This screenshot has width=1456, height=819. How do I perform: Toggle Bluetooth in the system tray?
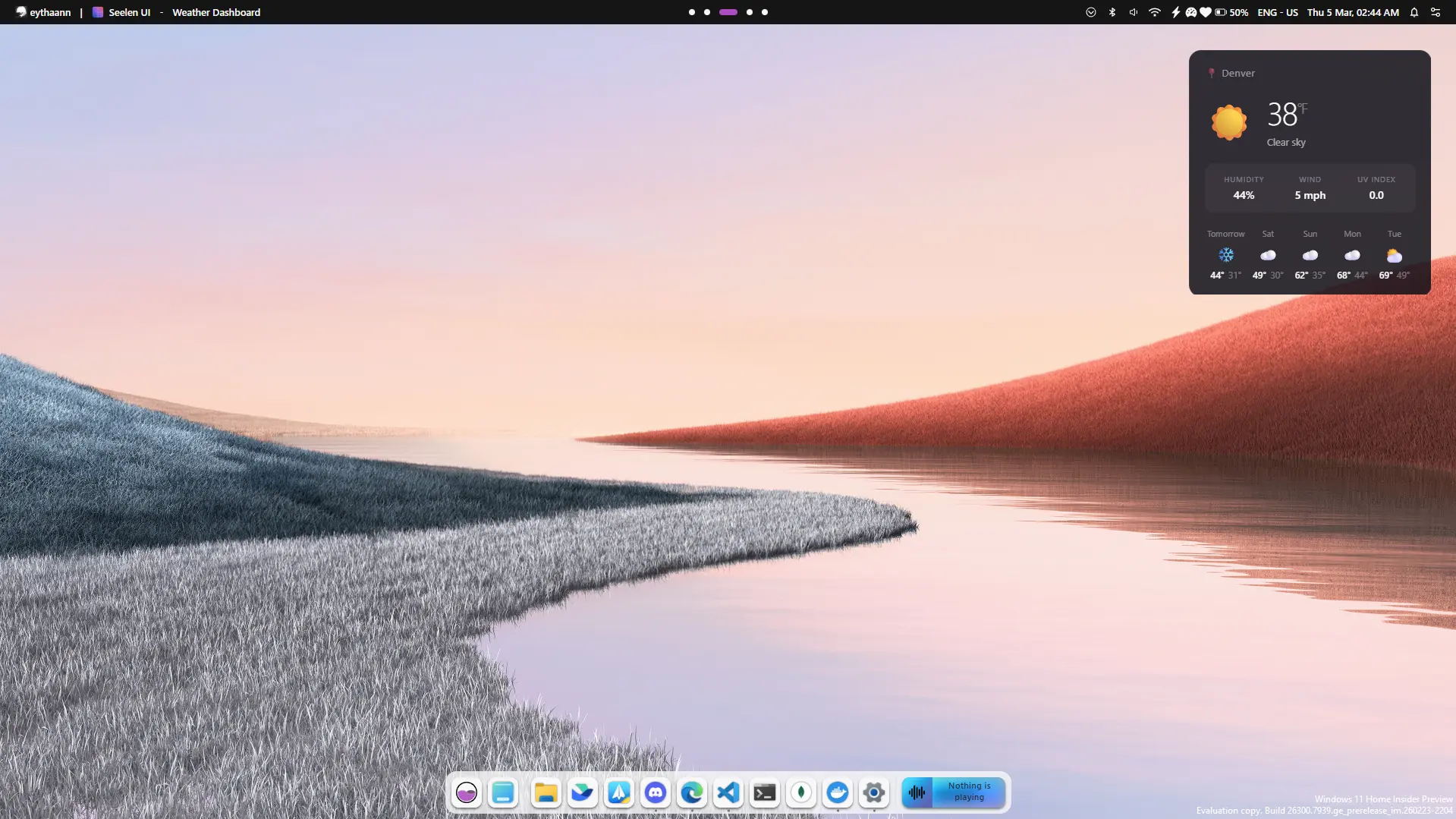coord(1112,12)
